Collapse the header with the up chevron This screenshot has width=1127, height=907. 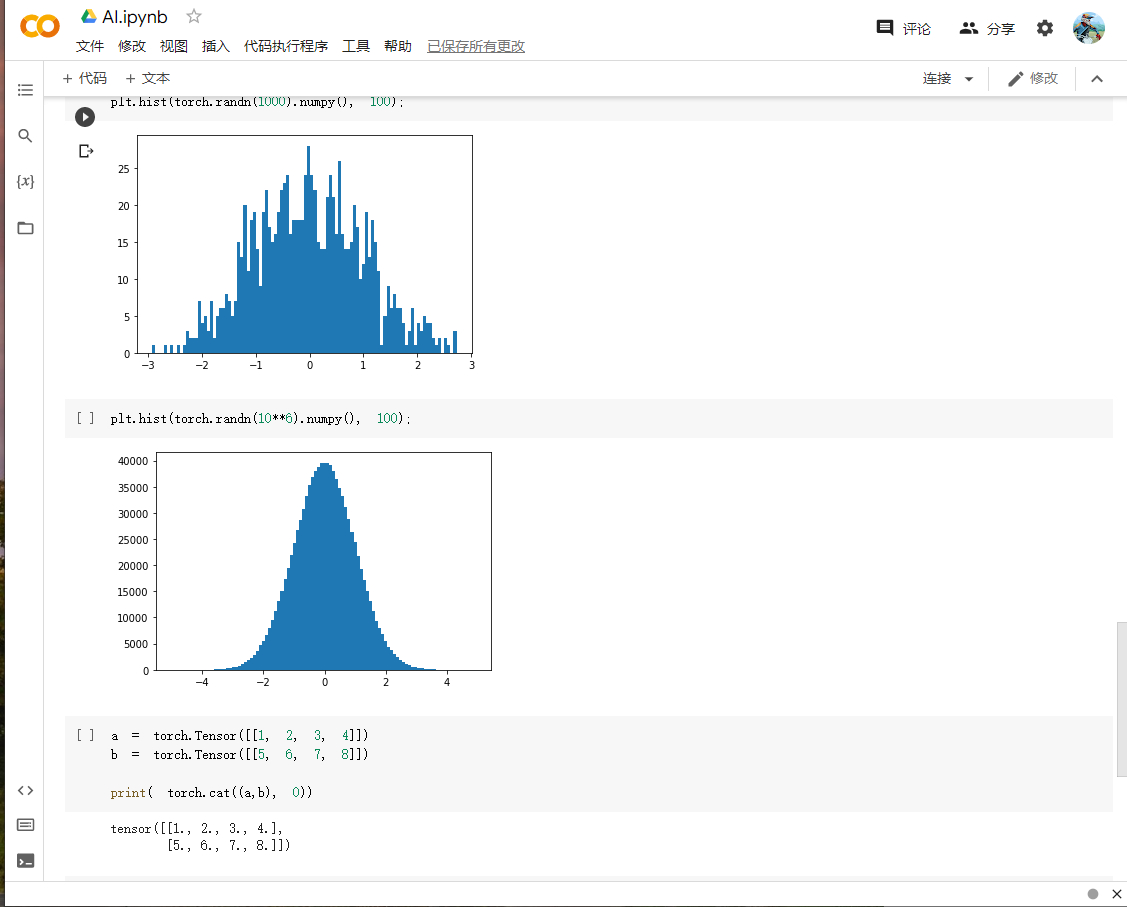pos(1097,78)
